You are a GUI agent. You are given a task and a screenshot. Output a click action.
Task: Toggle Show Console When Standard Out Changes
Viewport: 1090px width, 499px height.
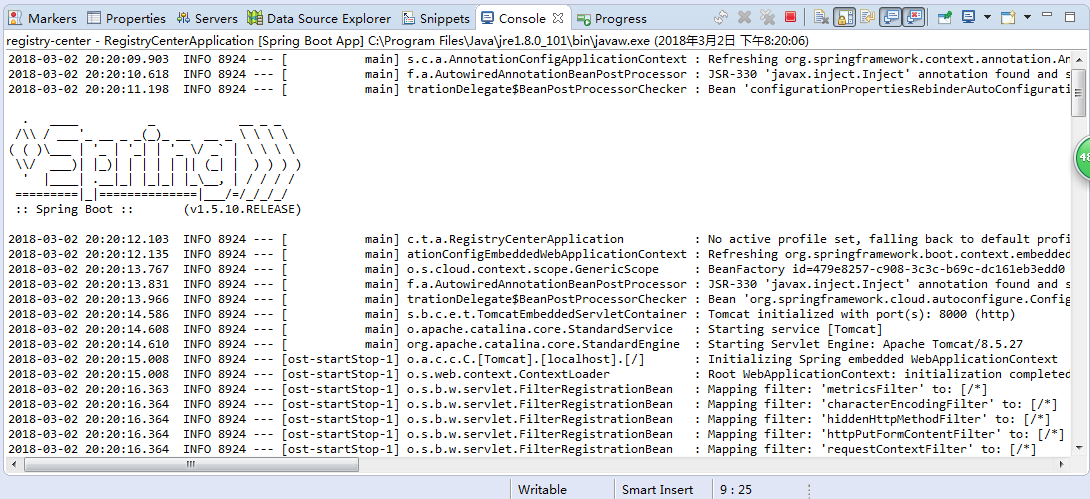pos(890,17)
